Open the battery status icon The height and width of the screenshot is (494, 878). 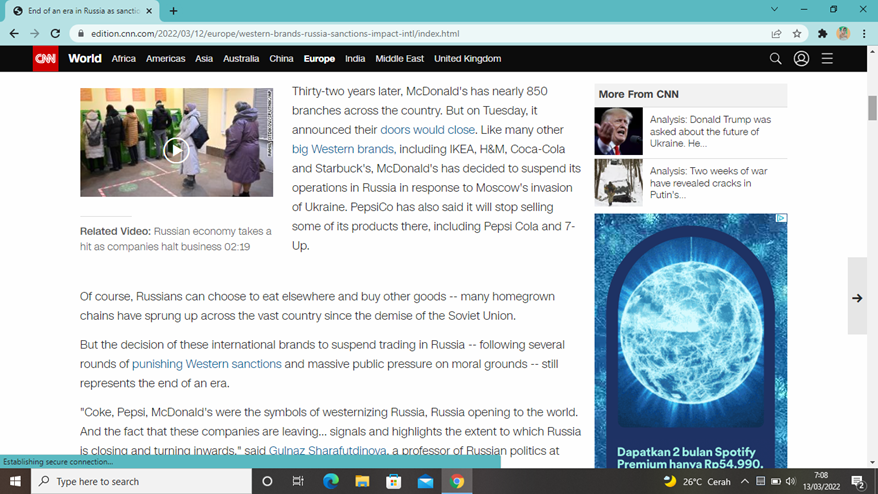click(776, 481)
